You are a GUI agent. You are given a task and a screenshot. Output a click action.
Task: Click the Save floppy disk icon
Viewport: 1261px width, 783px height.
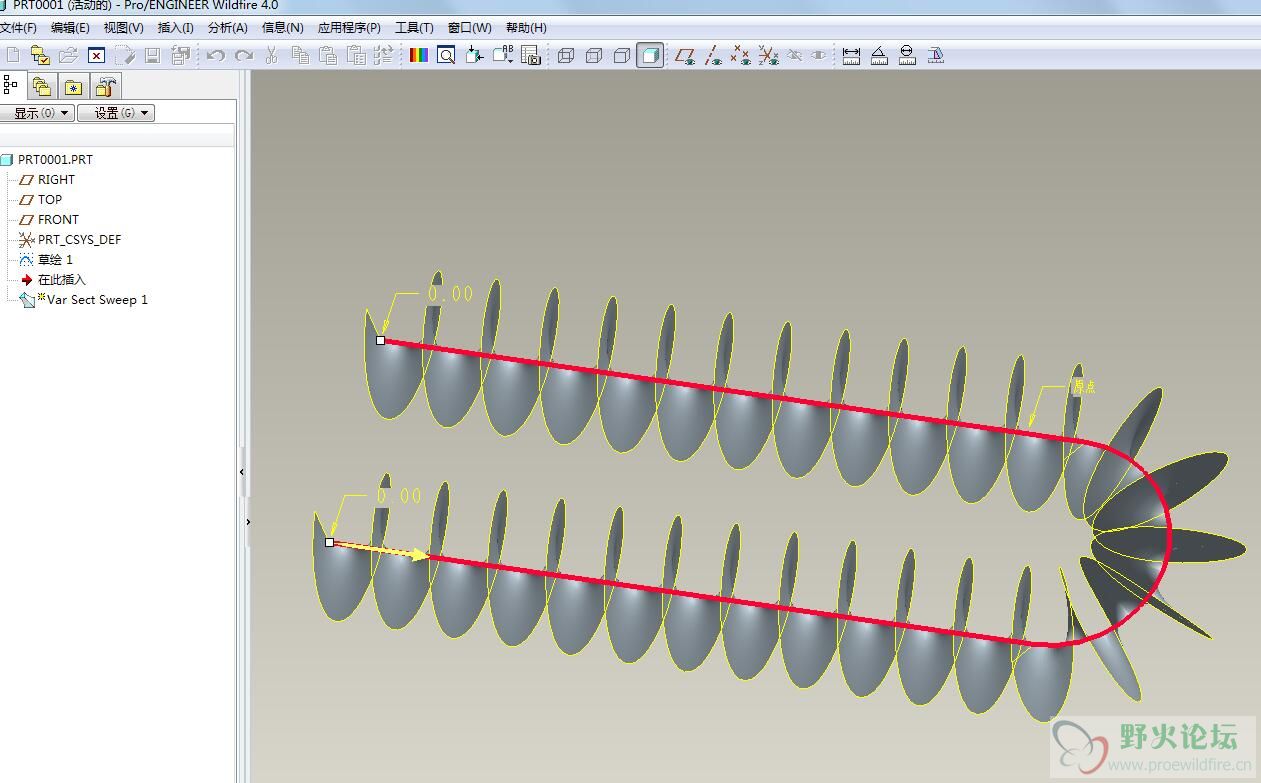152,55
